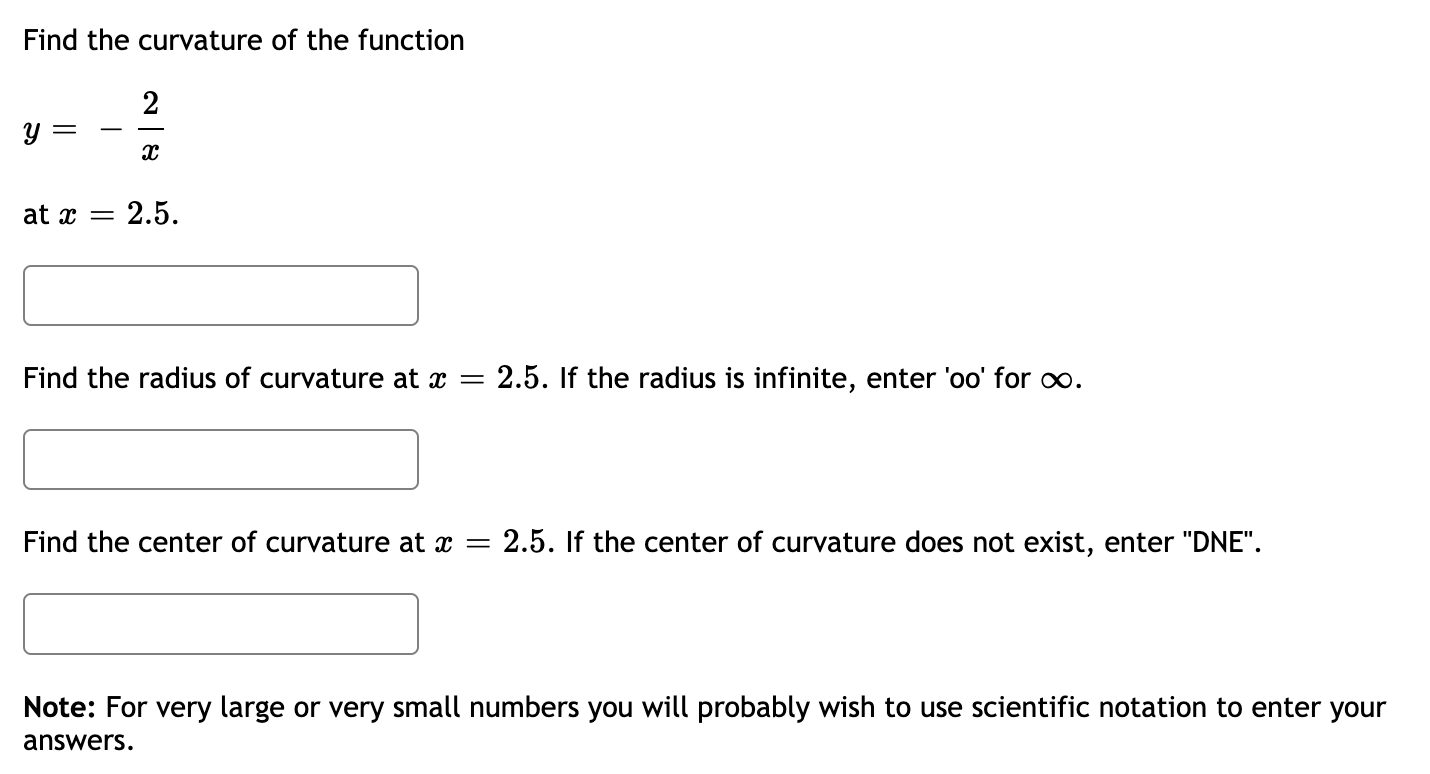Select the answer field above the Note text

(x=220, y=623)
